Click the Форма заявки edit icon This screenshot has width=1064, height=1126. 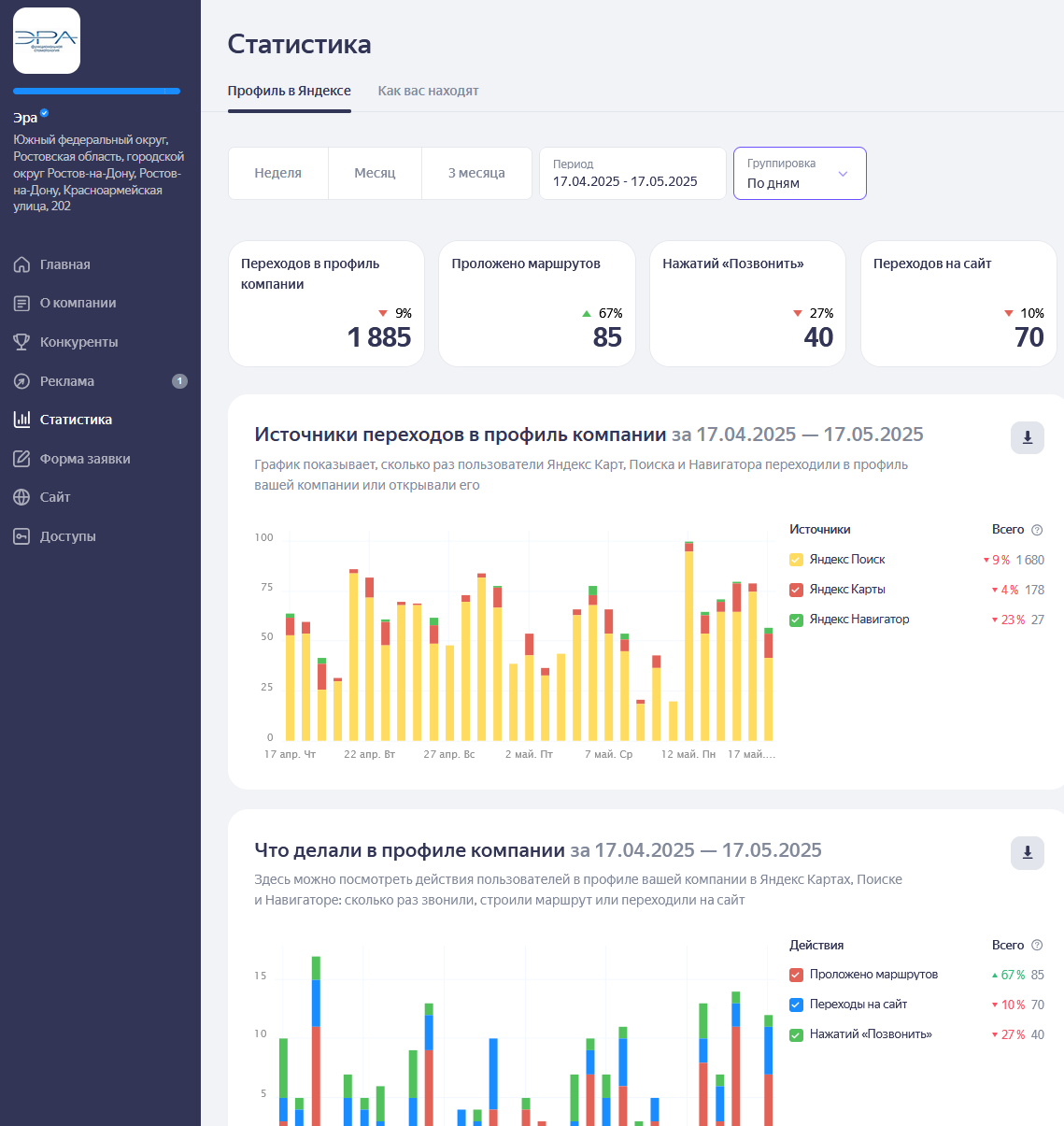[x=21, y=459]
